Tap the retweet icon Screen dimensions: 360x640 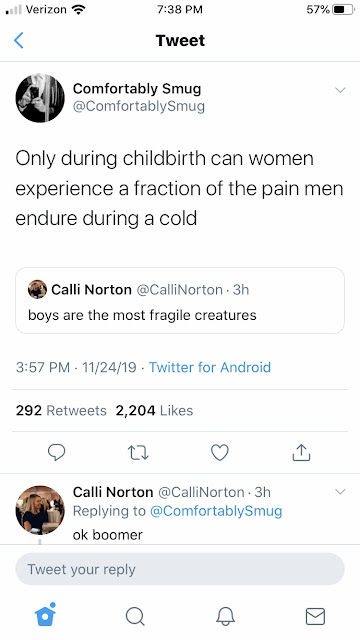point(138,453)
